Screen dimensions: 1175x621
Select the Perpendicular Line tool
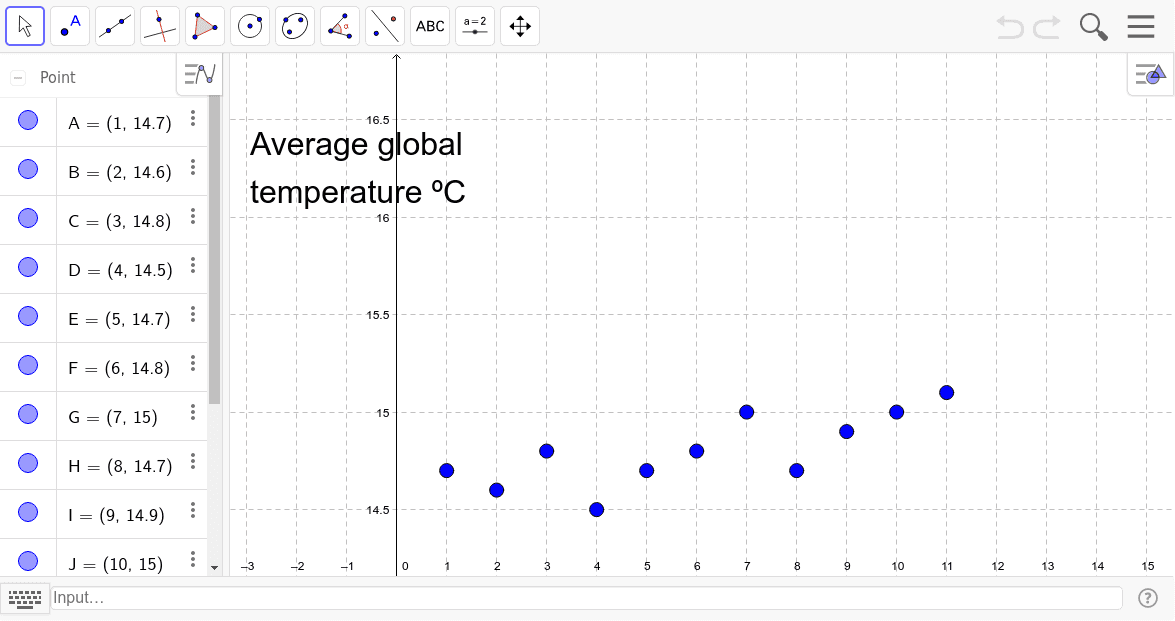pos(160,26)
